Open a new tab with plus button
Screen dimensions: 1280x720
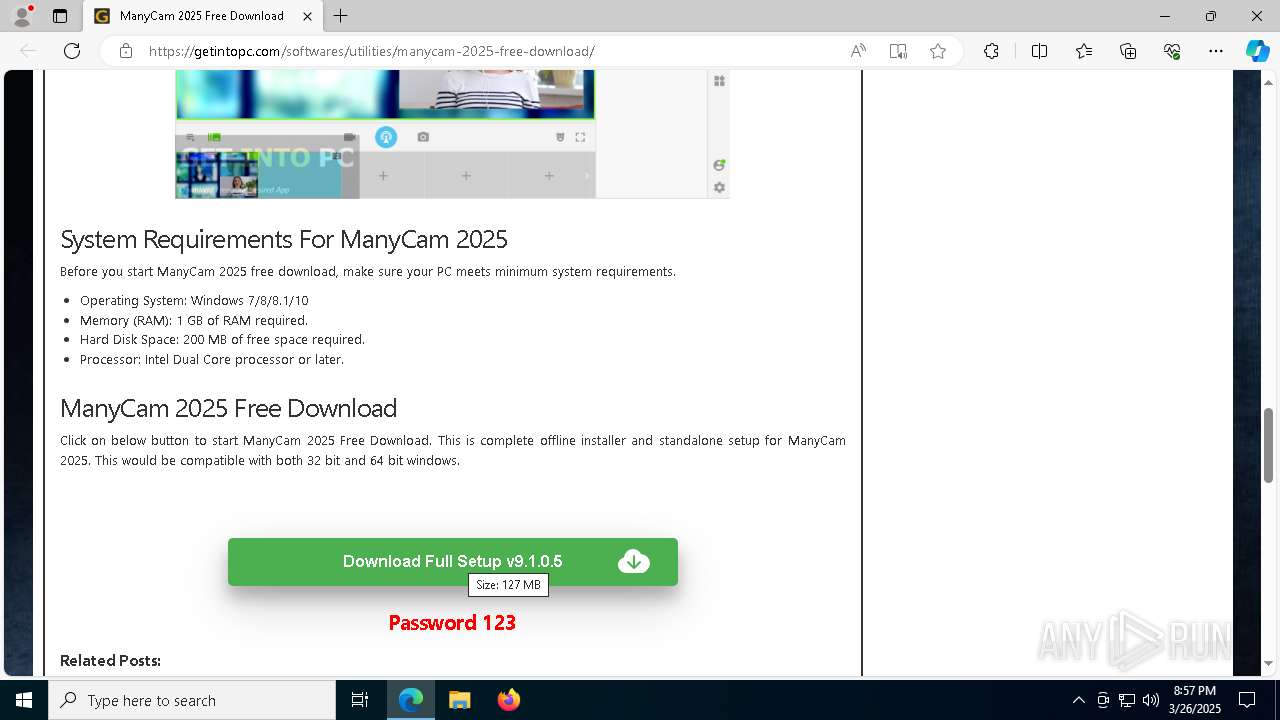pos(341,16)
